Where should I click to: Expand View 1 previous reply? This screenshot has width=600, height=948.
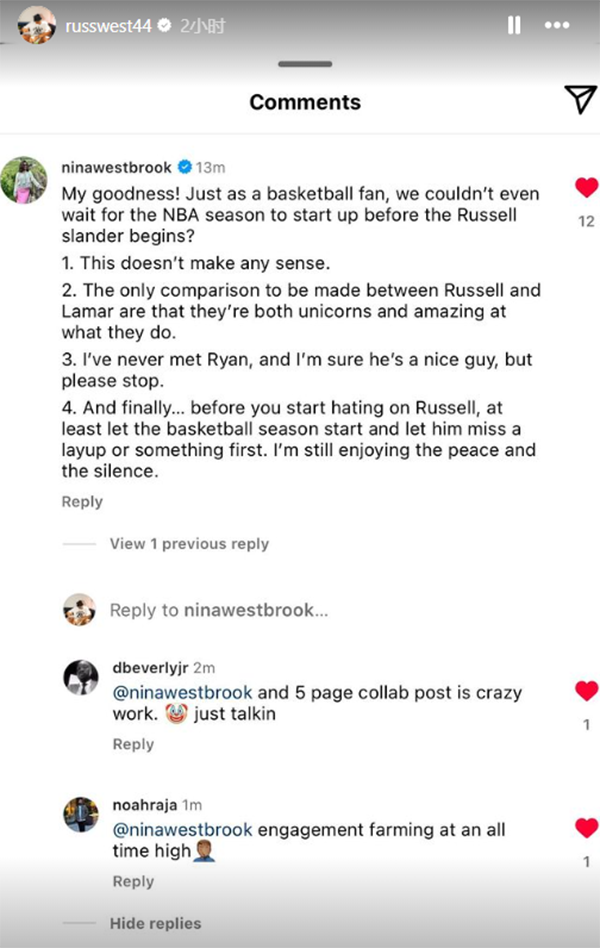189,544
